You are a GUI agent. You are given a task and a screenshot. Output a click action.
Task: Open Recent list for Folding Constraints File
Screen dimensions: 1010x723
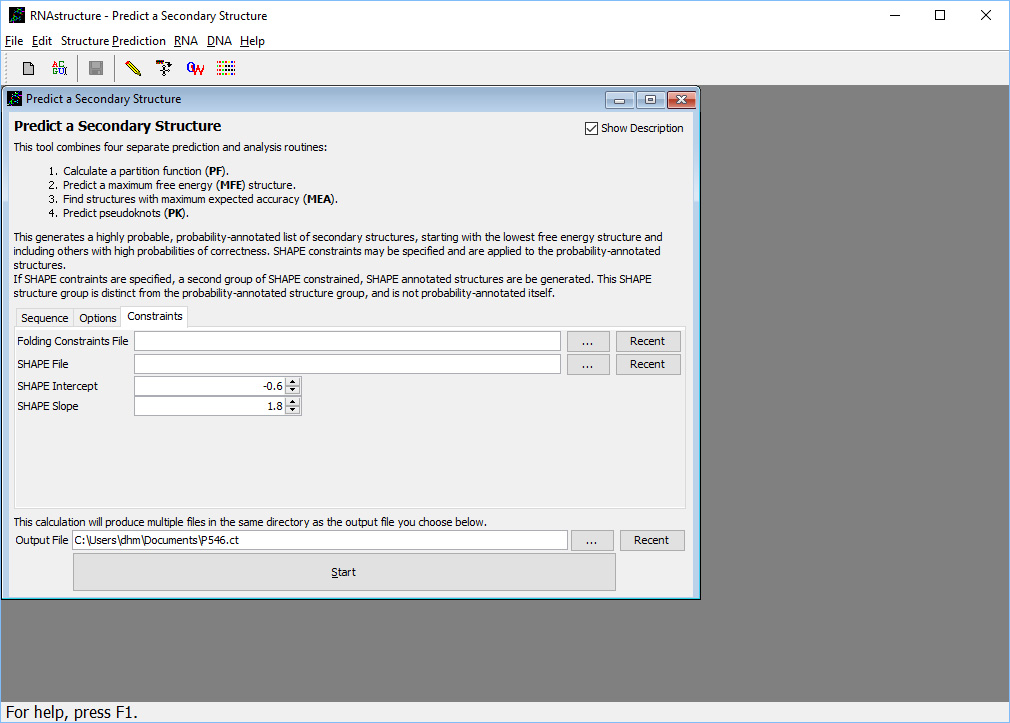[648, 342]
